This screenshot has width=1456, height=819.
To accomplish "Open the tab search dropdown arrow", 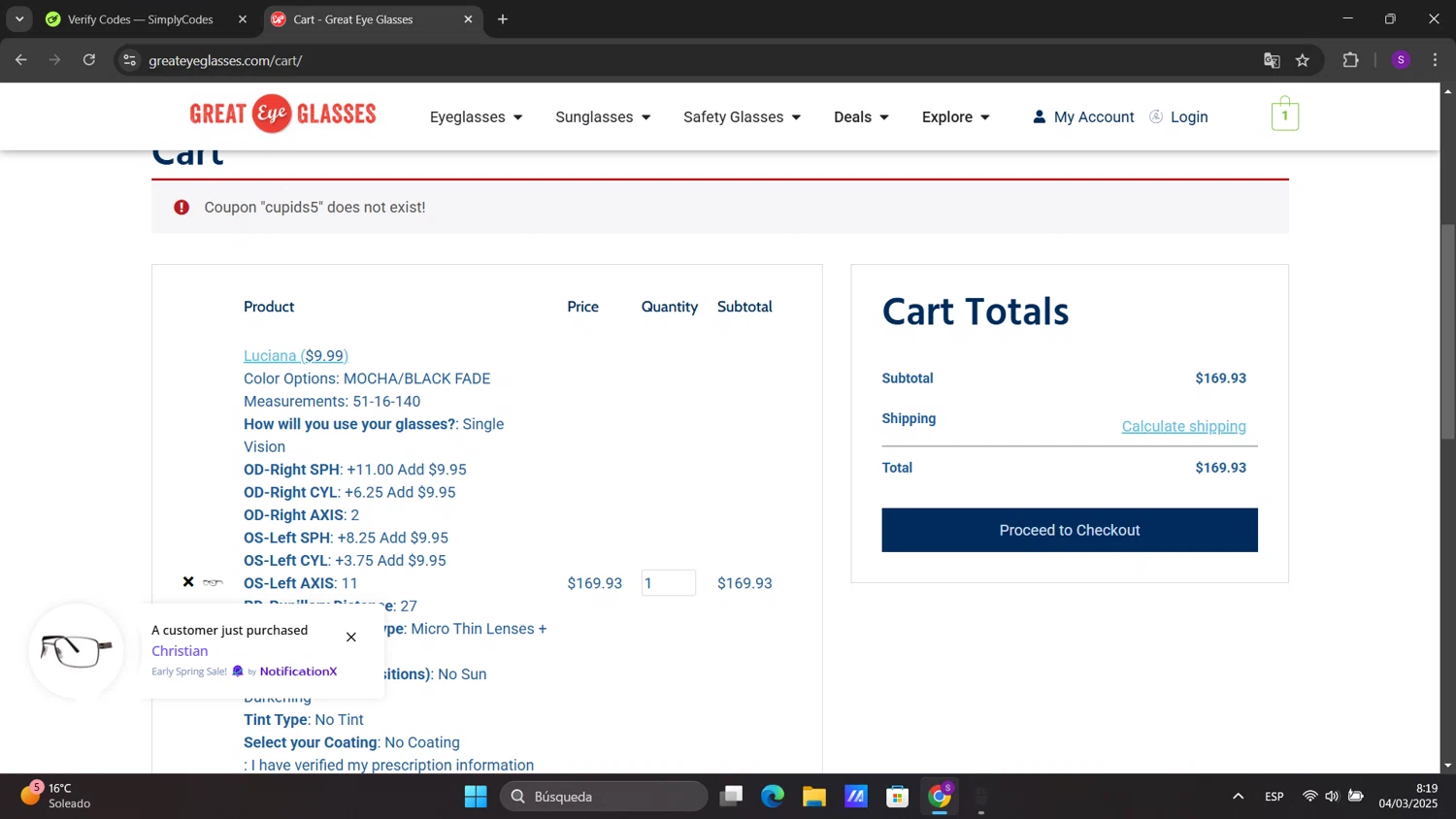I will tap(19, 19).
